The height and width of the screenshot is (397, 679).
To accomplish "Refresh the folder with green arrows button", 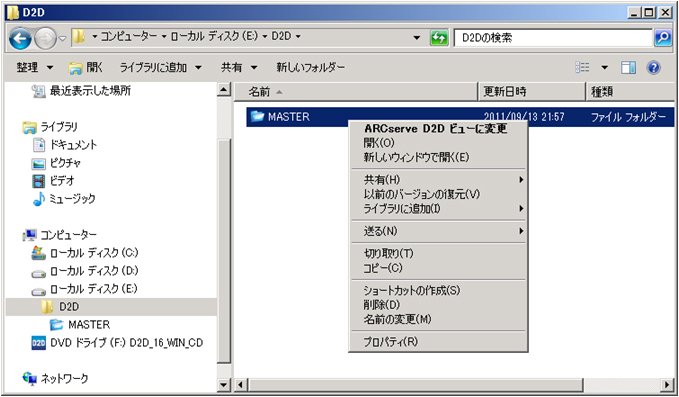I will coord(439,38).
